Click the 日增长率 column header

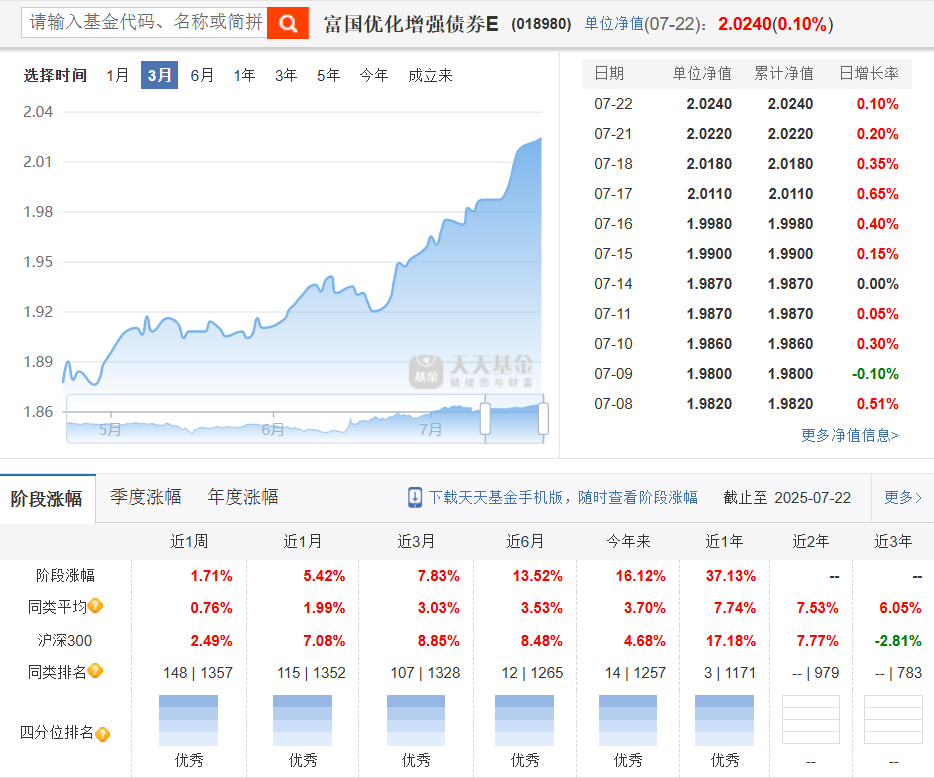(868, 73)
